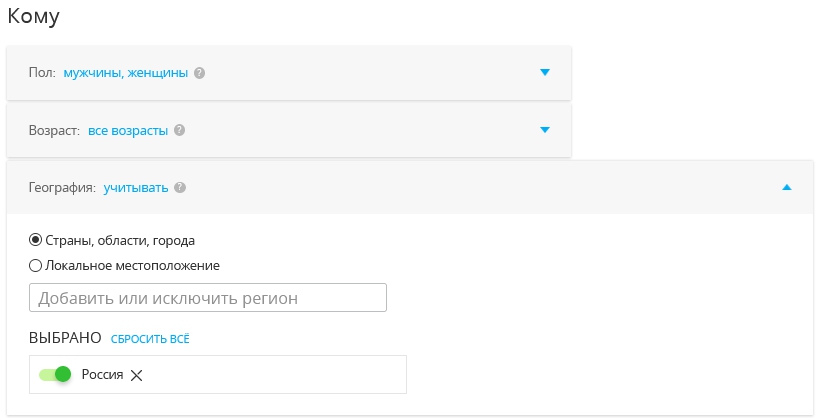Click the ВЫБРАНО heading text
816x418 pixels.
[x=65, y=338]
